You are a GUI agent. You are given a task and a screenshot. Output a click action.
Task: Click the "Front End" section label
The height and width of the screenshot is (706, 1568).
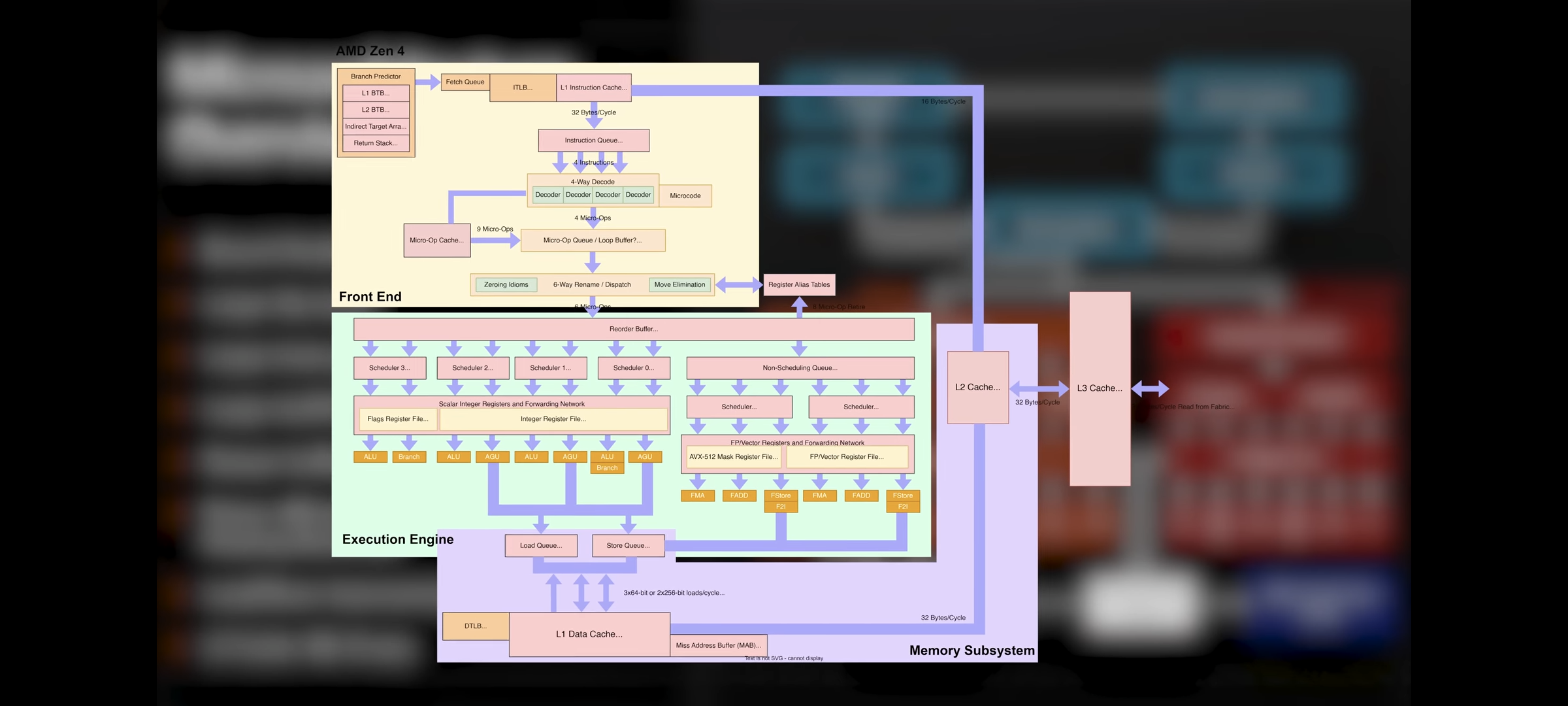(370, 297)
